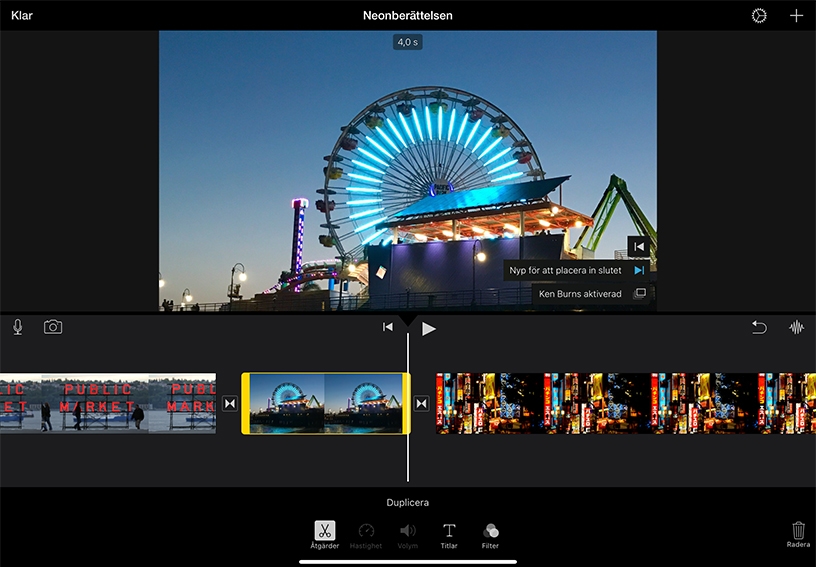Record voiceover with microphone icon
The width and height of the screenshot is (816, 567).
18,327
